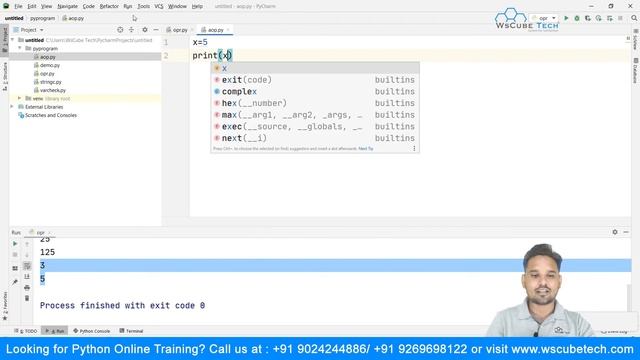The height and width of the screenshot is (360, 640).
Task: Open the TODO tool window tab
Action: (26, 331)
